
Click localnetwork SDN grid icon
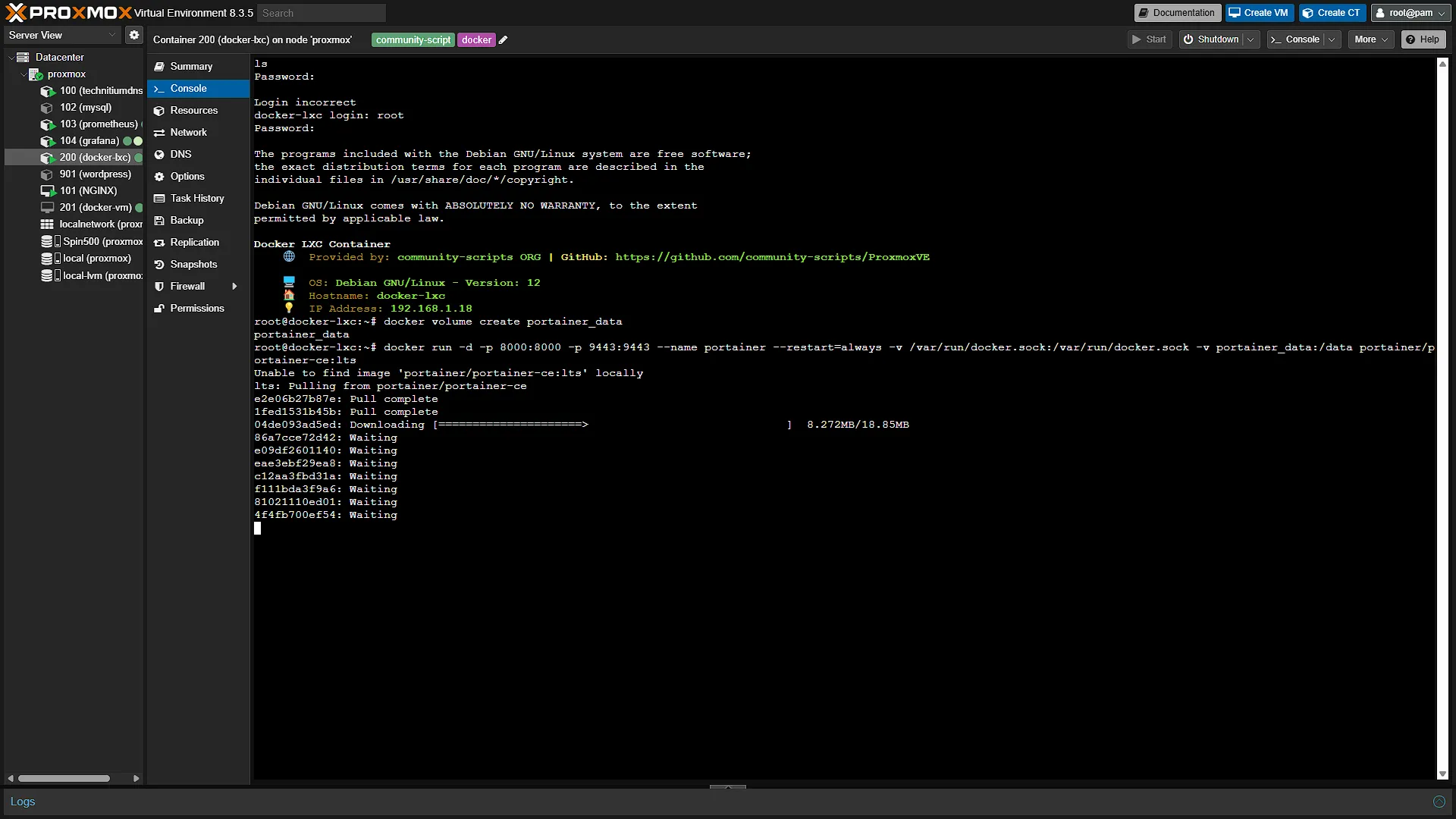(47, 224)
